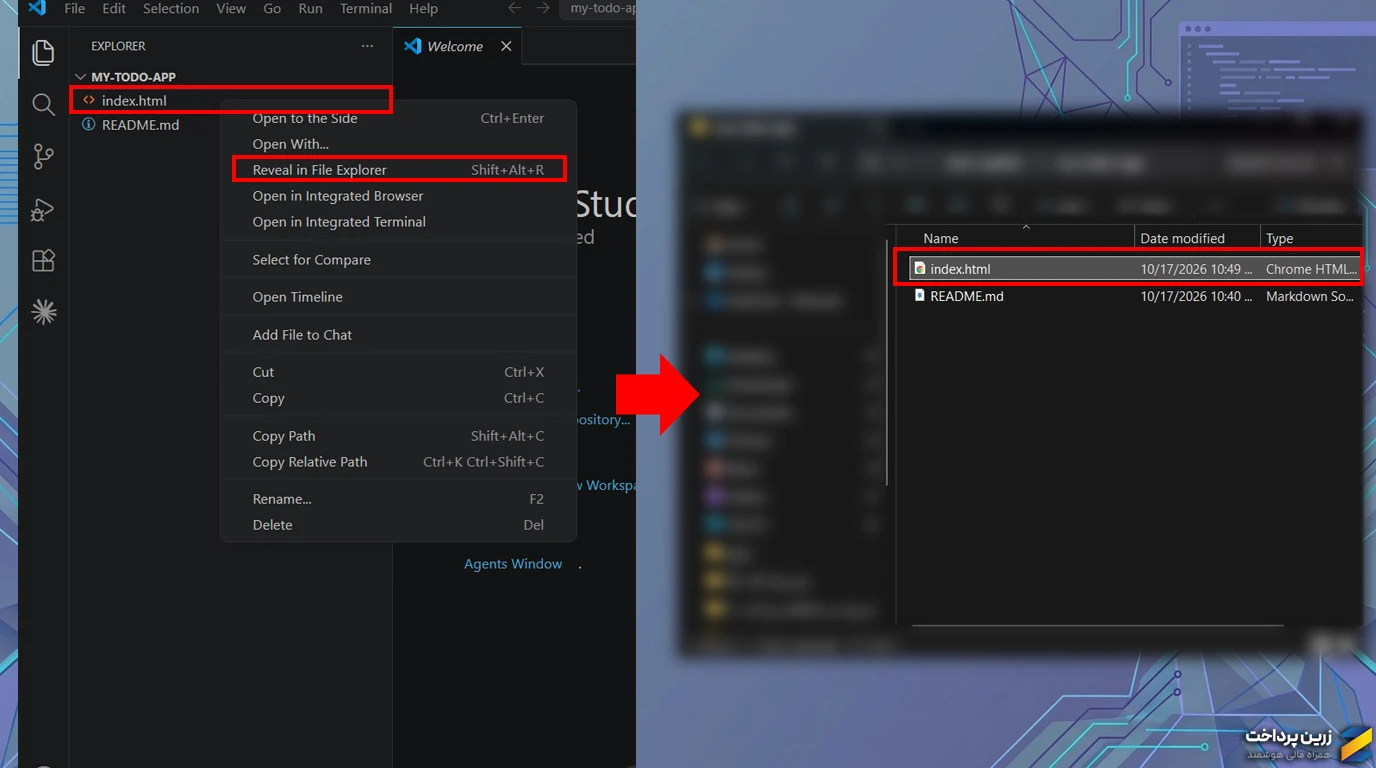Image resolution: width=1376 pixels, height=768 pixels.
Task: Choose Reveal in File Explorer
Action: [x=398, y=170]
